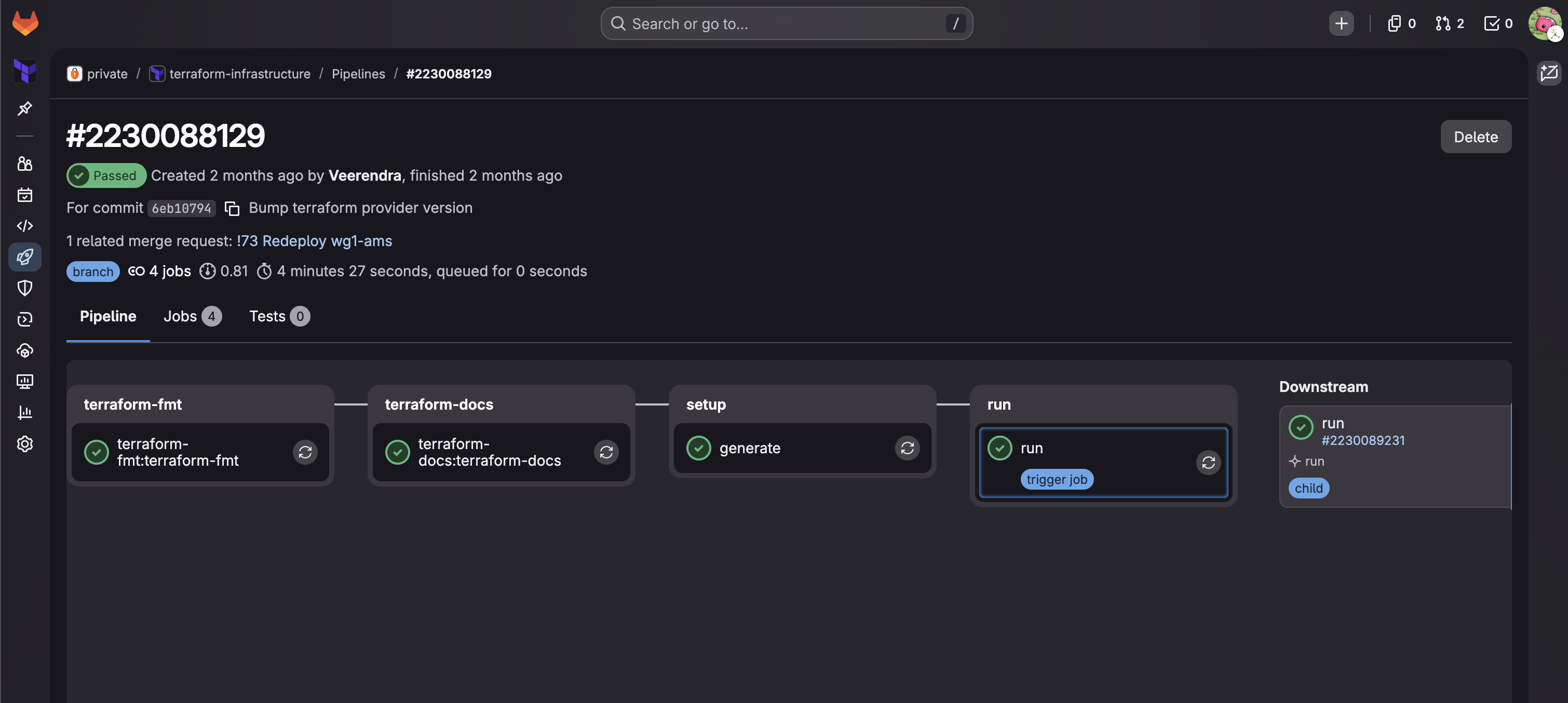Open commit 6eb10794 link

click(181, 208)
